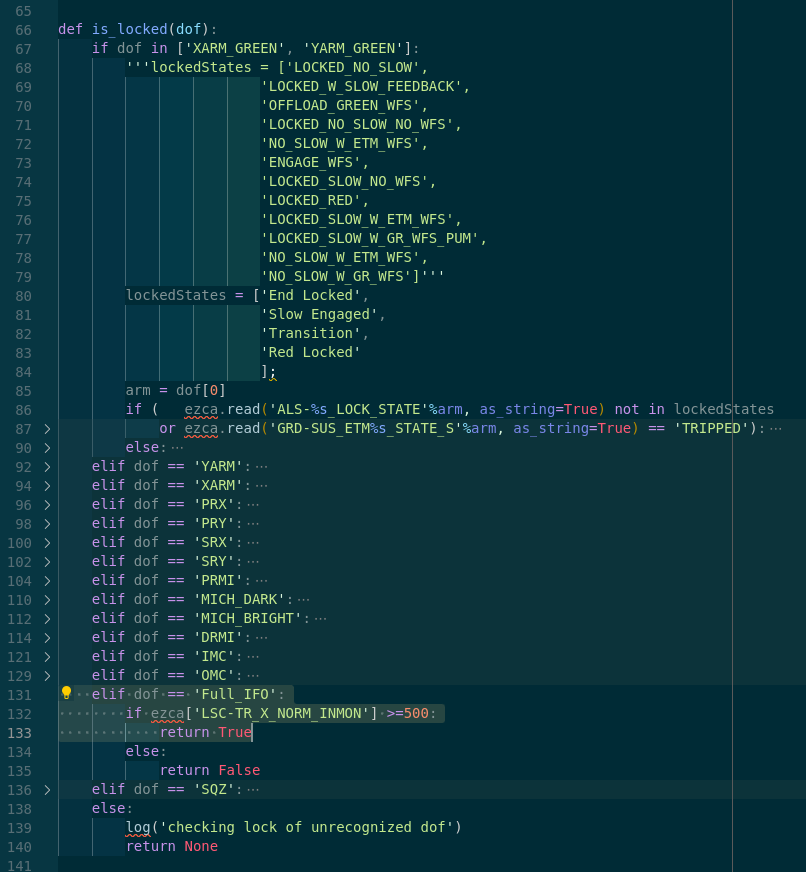Screen dimensions: 806x872
Task: Click 'Full_IFO' string on line 131
Action: tap(235, 694)
